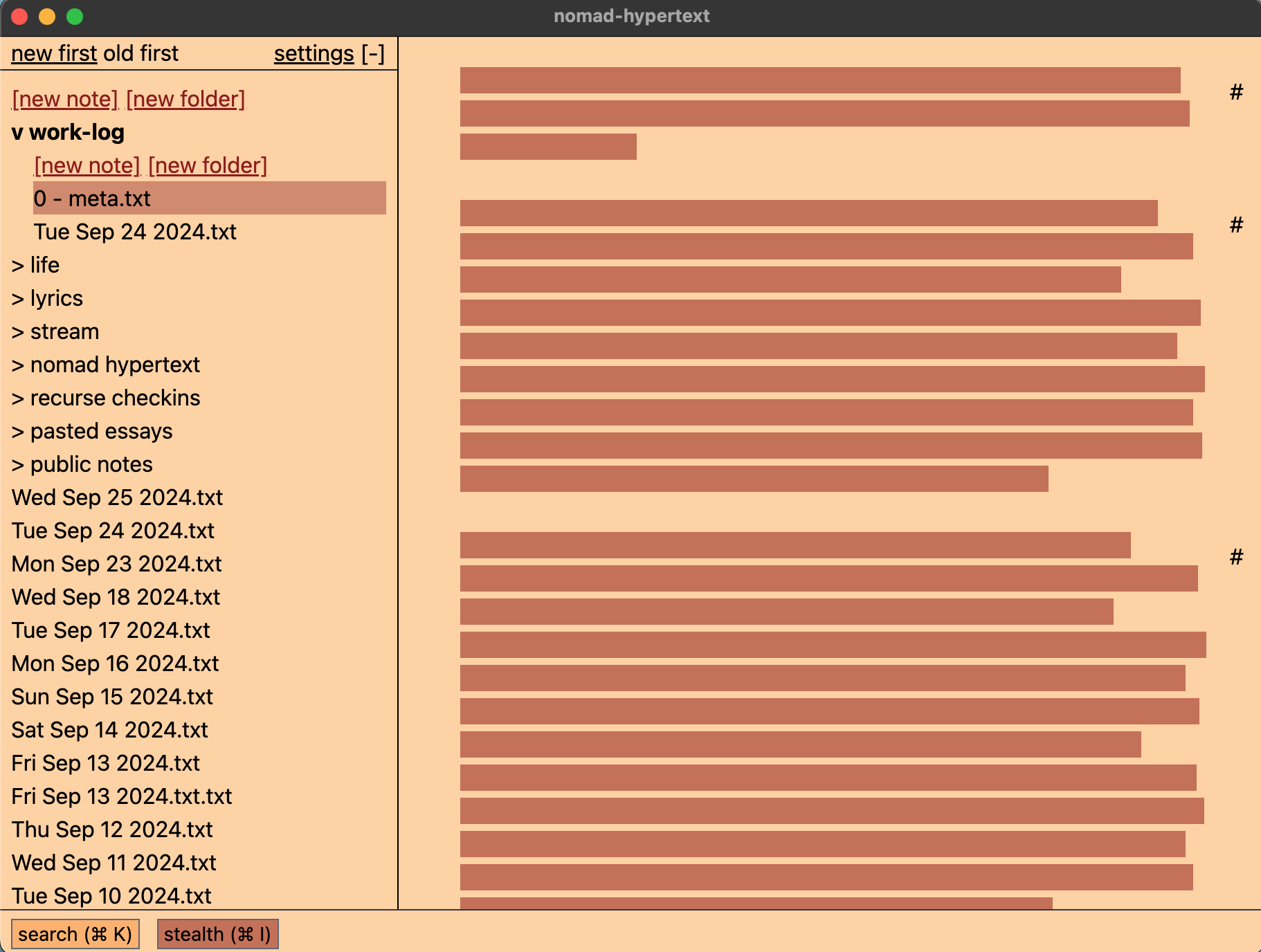Select the 0 - meta.txt note
This screenshot has height=952, width=1261.
[93, 199]
